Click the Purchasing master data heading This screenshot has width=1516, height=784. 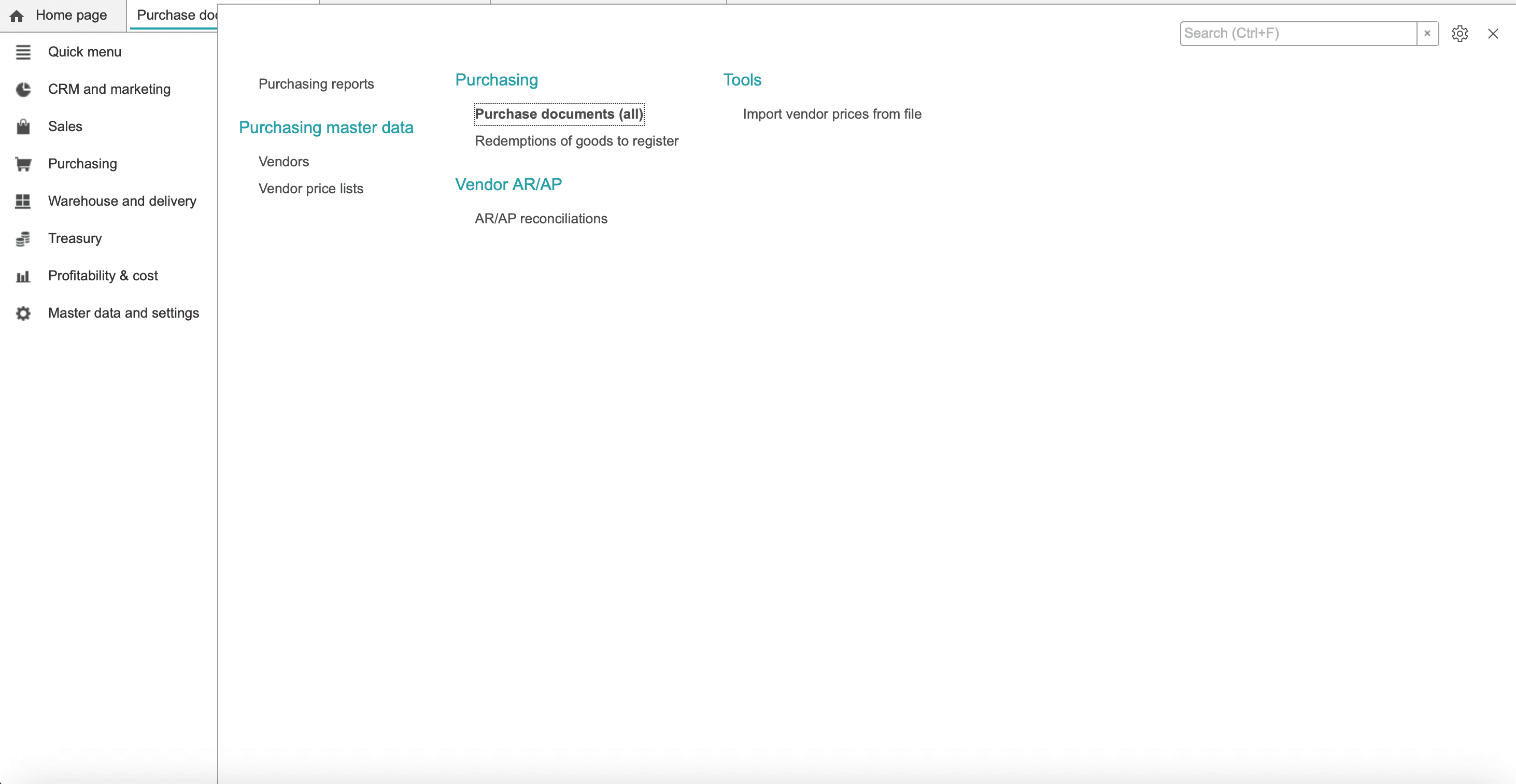click(x=326, y=127)
